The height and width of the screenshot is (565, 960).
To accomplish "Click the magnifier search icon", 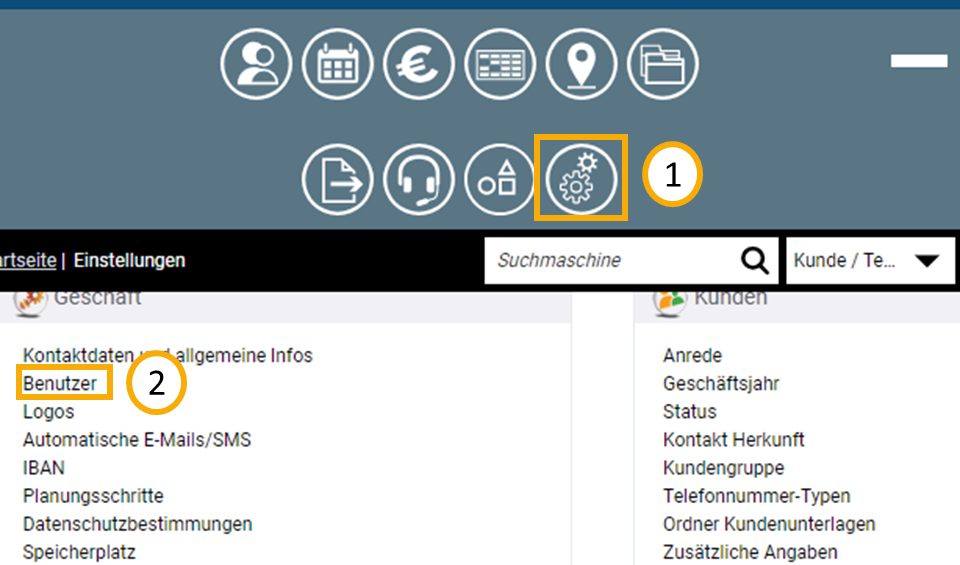I will (755, 260).
